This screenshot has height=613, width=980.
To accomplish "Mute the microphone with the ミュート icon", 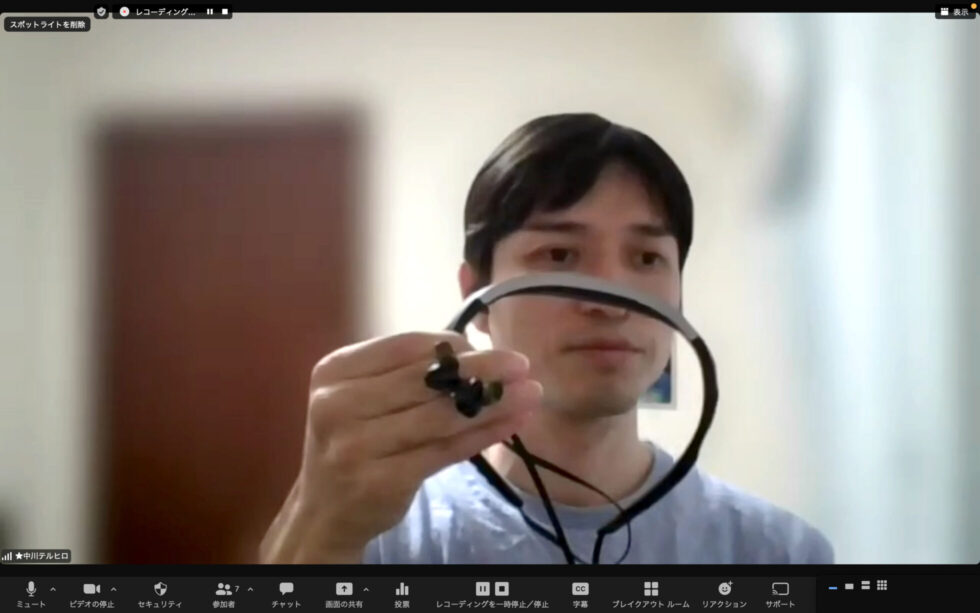I will pyautogui.click(x=31, y=589).
